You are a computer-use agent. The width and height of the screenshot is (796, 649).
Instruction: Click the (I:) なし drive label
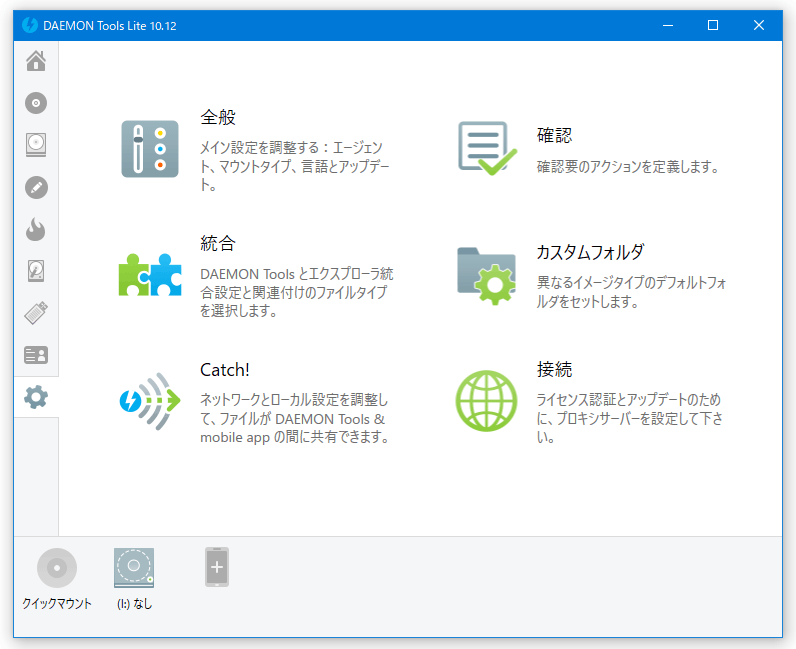click(x=135, y=604)
